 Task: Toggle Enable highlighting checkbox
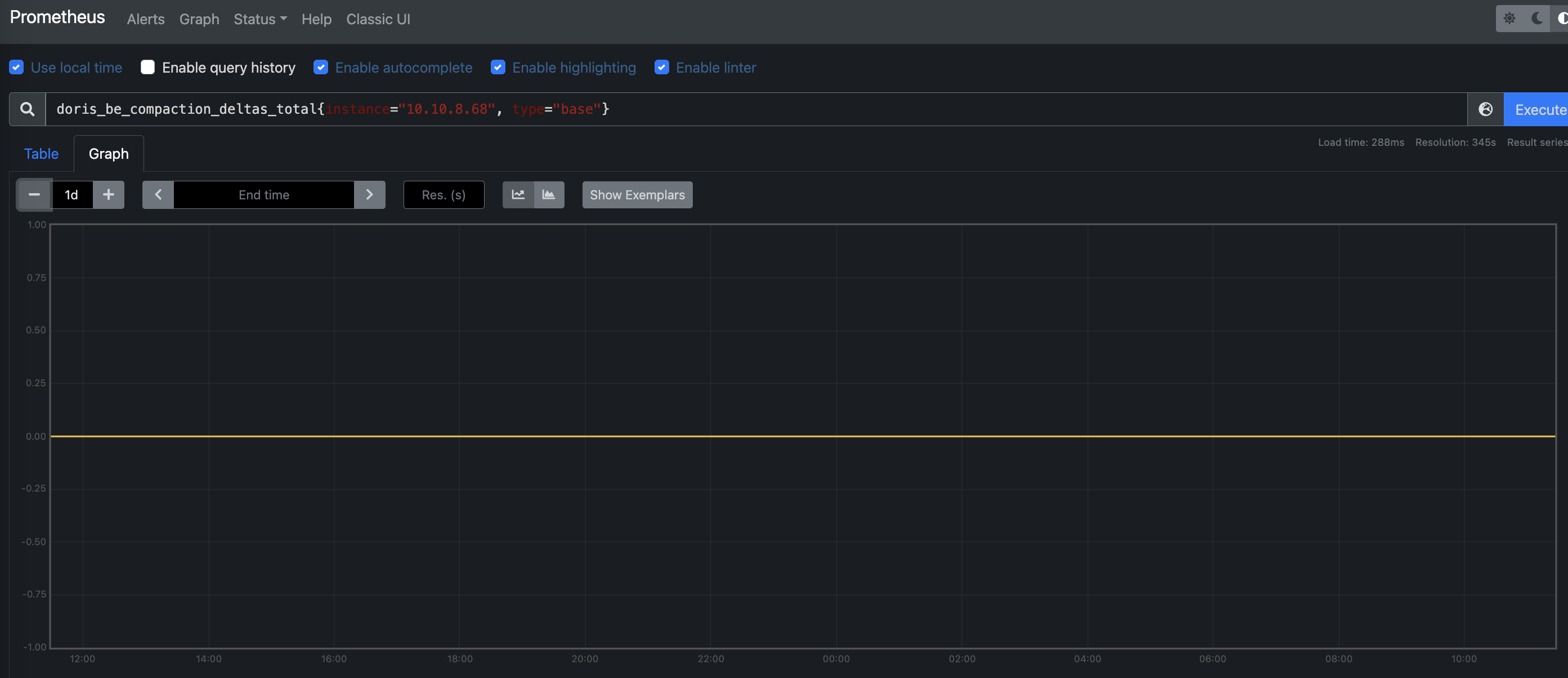[498, 68]
